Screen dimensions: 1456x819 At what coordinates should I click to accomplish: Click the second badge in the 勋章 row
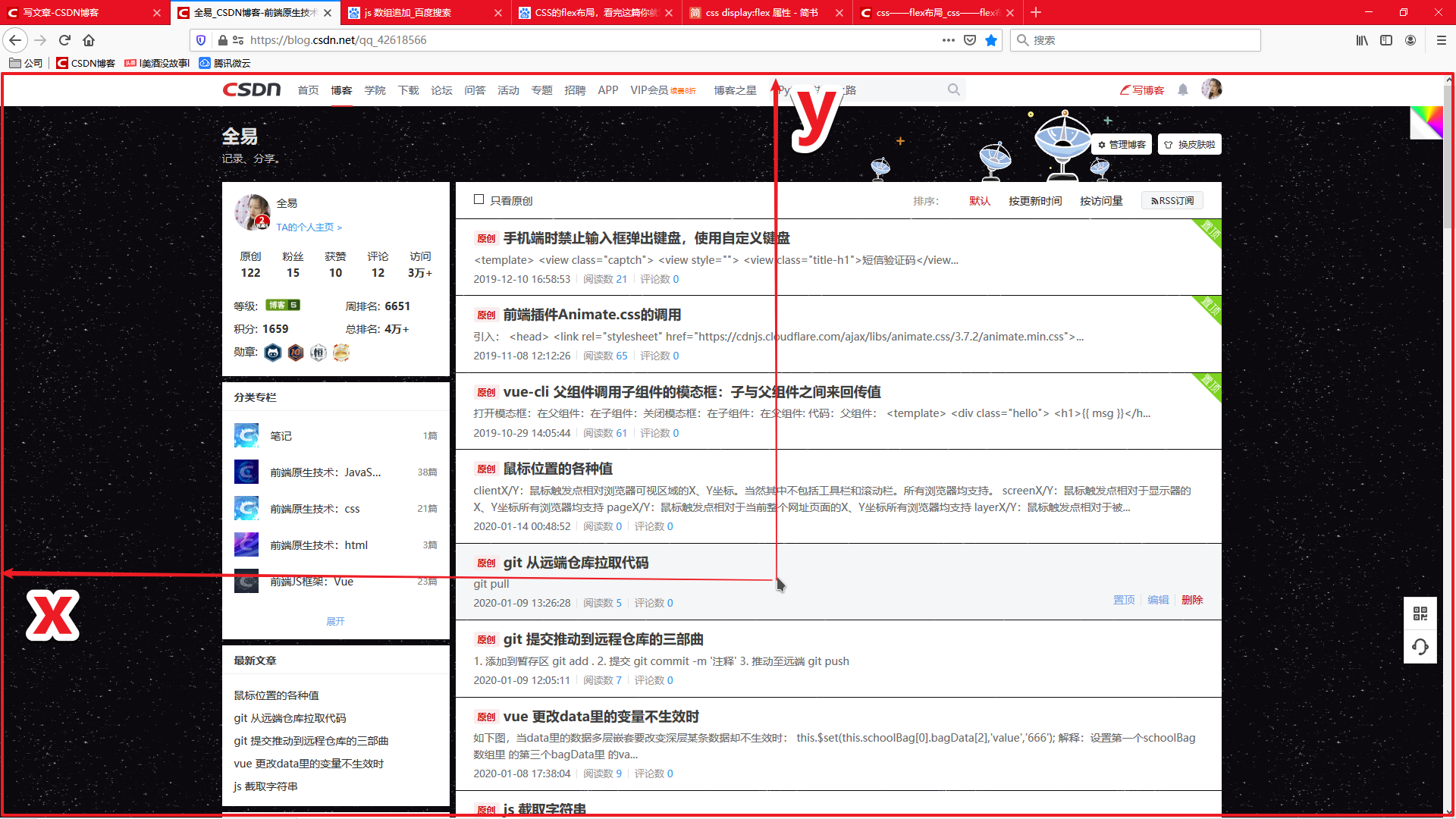pyautogui.click(x=296, y=352)
